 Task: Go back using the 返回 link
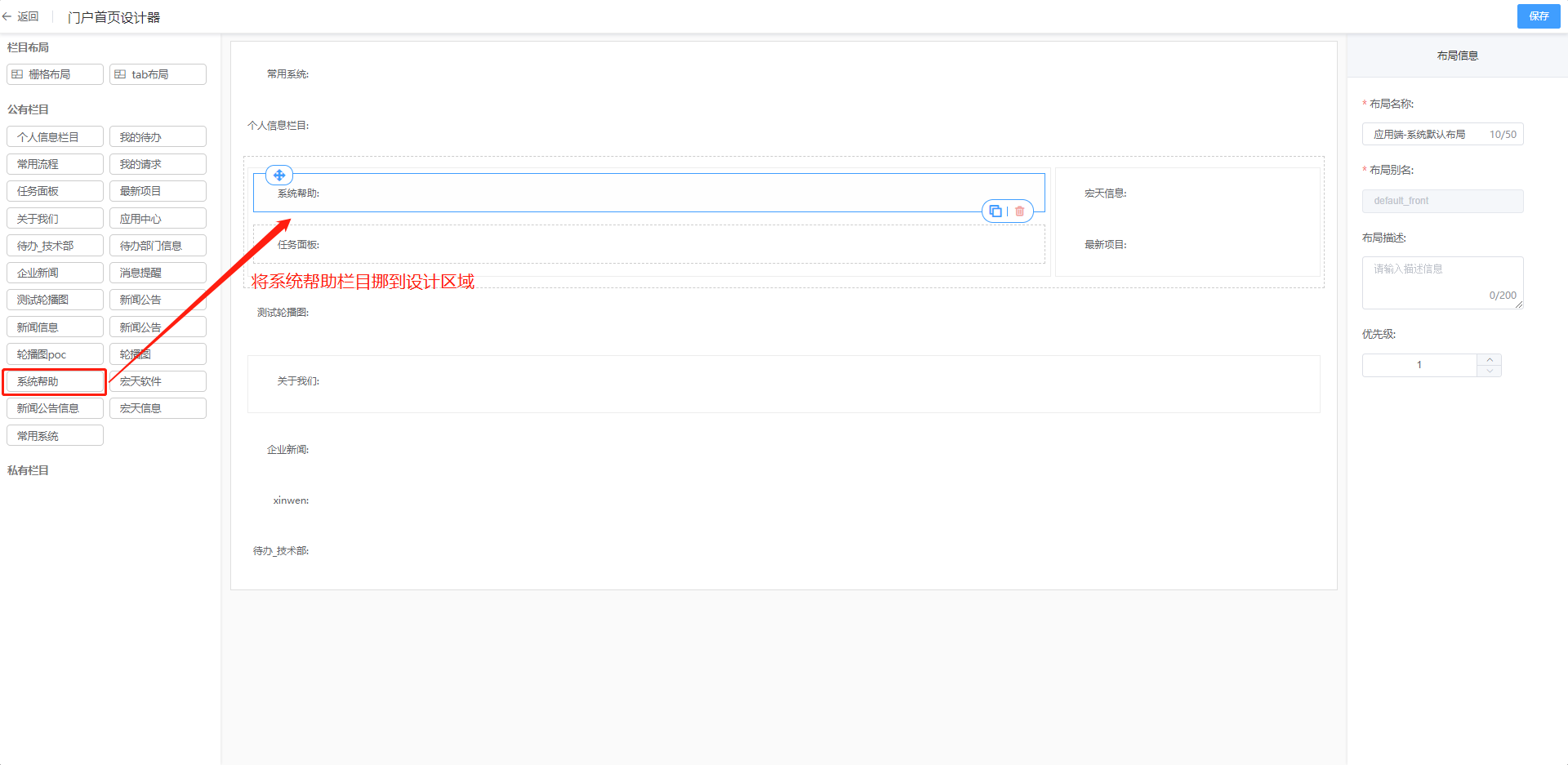coord(28,16)
